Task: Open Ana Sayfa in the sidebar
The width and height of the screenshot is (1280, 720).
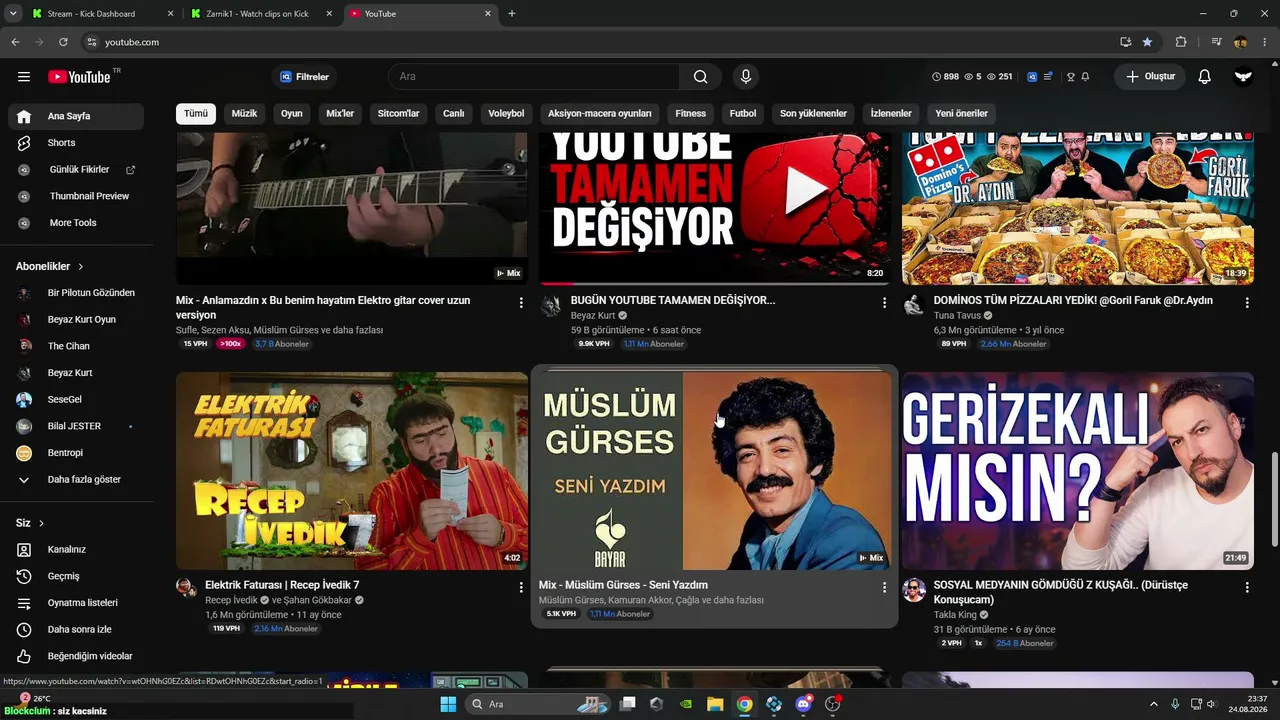Action: click(x=76, y=116)
